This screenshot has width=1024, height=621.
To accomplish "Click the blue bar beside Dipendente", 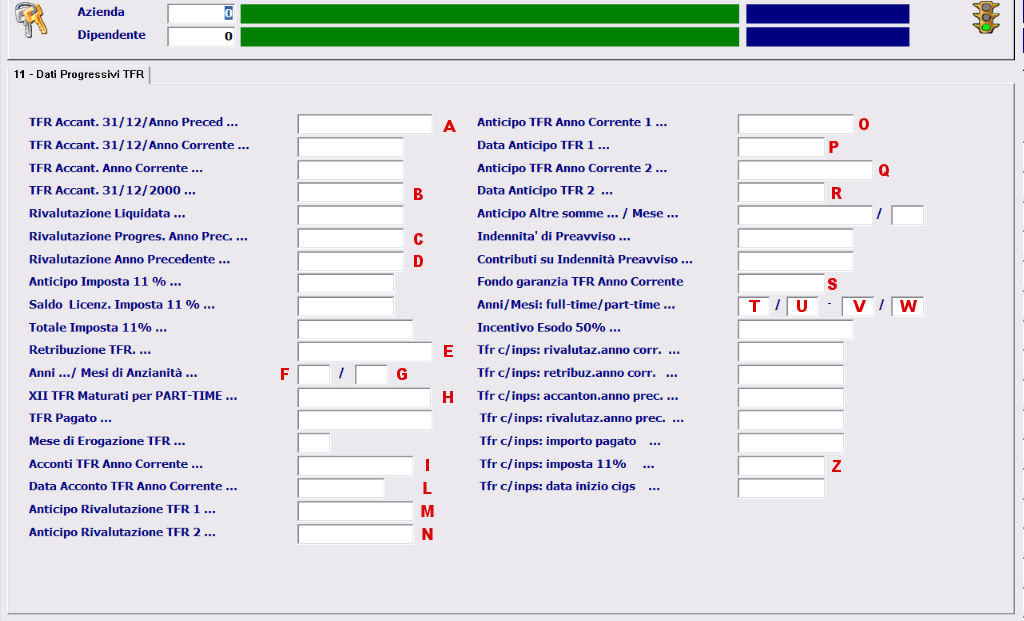I will coord(827,36).
